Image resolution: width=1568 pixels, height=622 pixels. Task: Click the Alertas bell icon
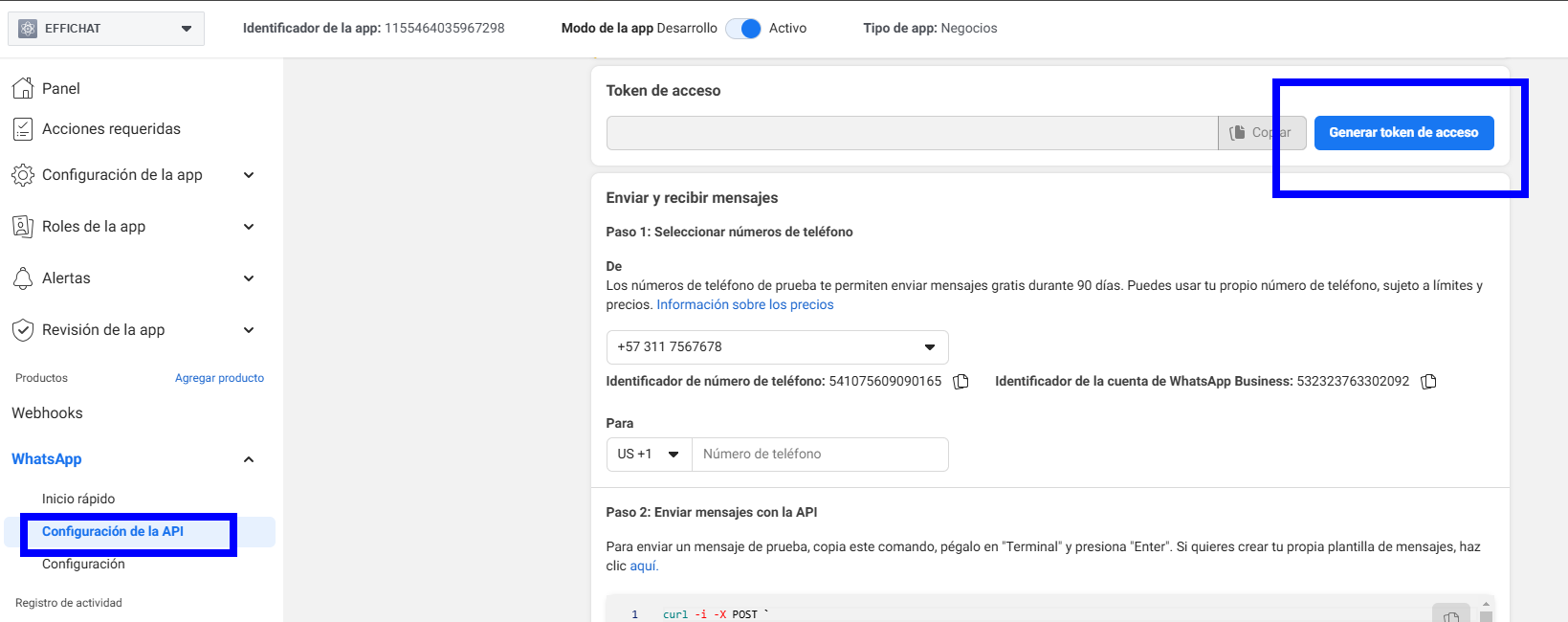(23, 278)
